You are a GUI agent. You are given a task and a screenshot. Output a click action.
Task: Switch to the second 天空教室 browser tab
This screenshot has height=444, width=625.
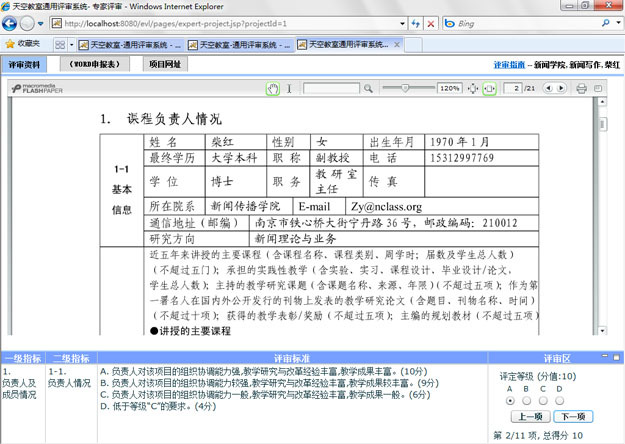click(240, 45)
